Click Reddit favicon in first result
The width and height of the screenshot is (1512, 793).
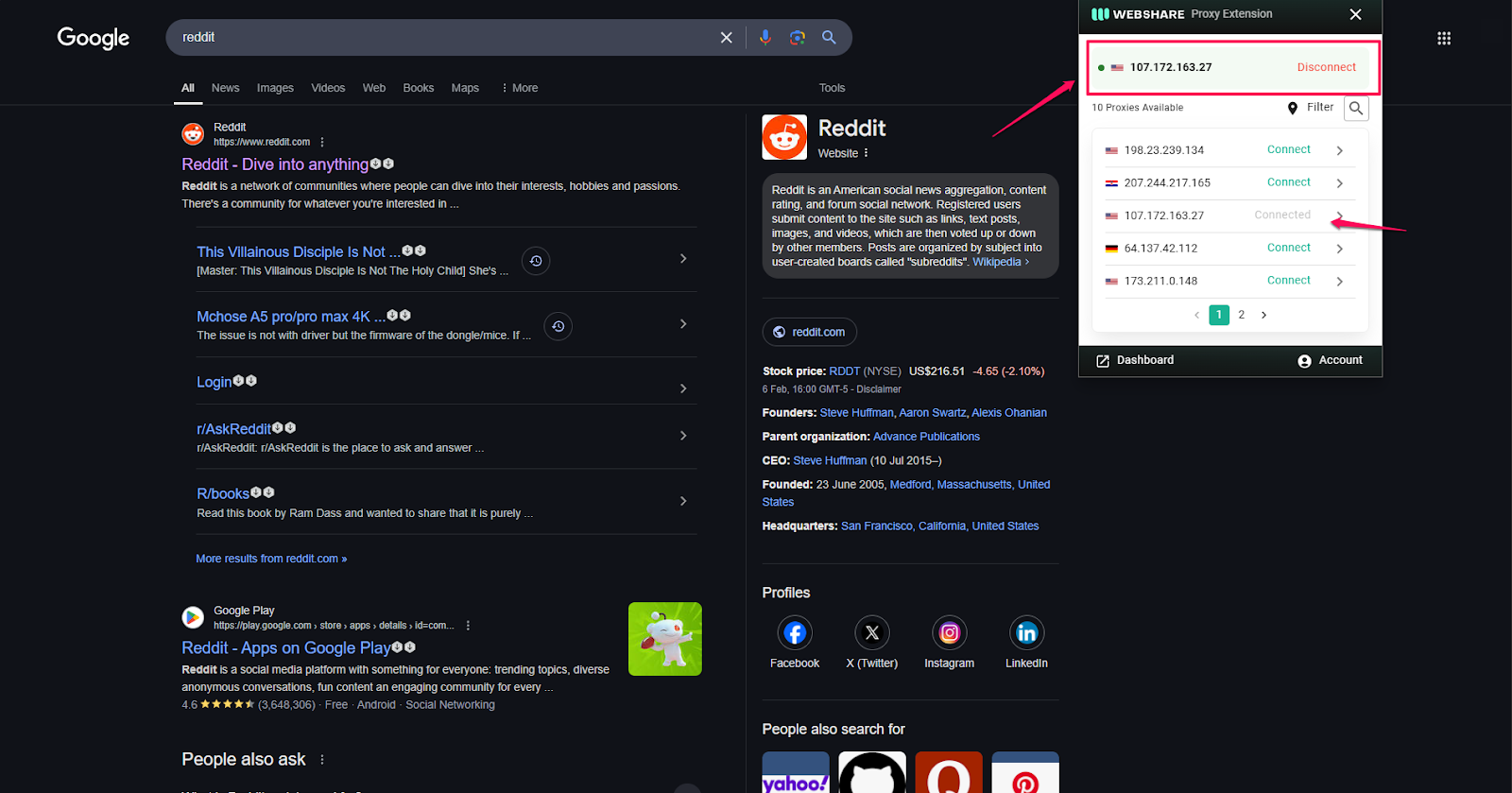(193, 134)
